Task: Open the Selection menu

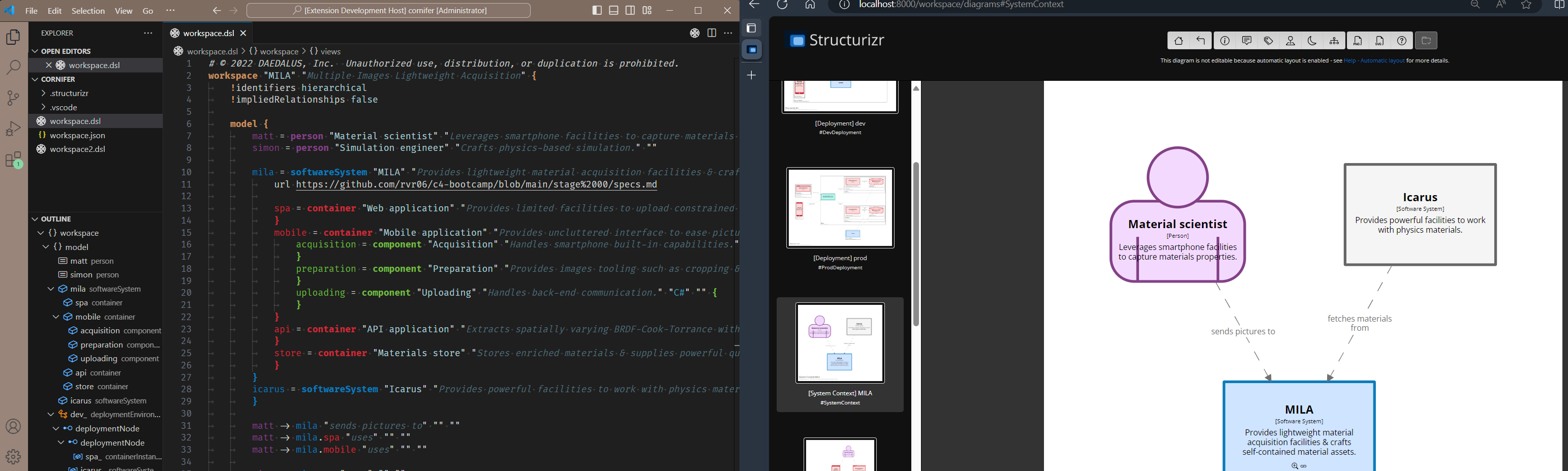Action: pyautogui.click(x=88, y=11)
